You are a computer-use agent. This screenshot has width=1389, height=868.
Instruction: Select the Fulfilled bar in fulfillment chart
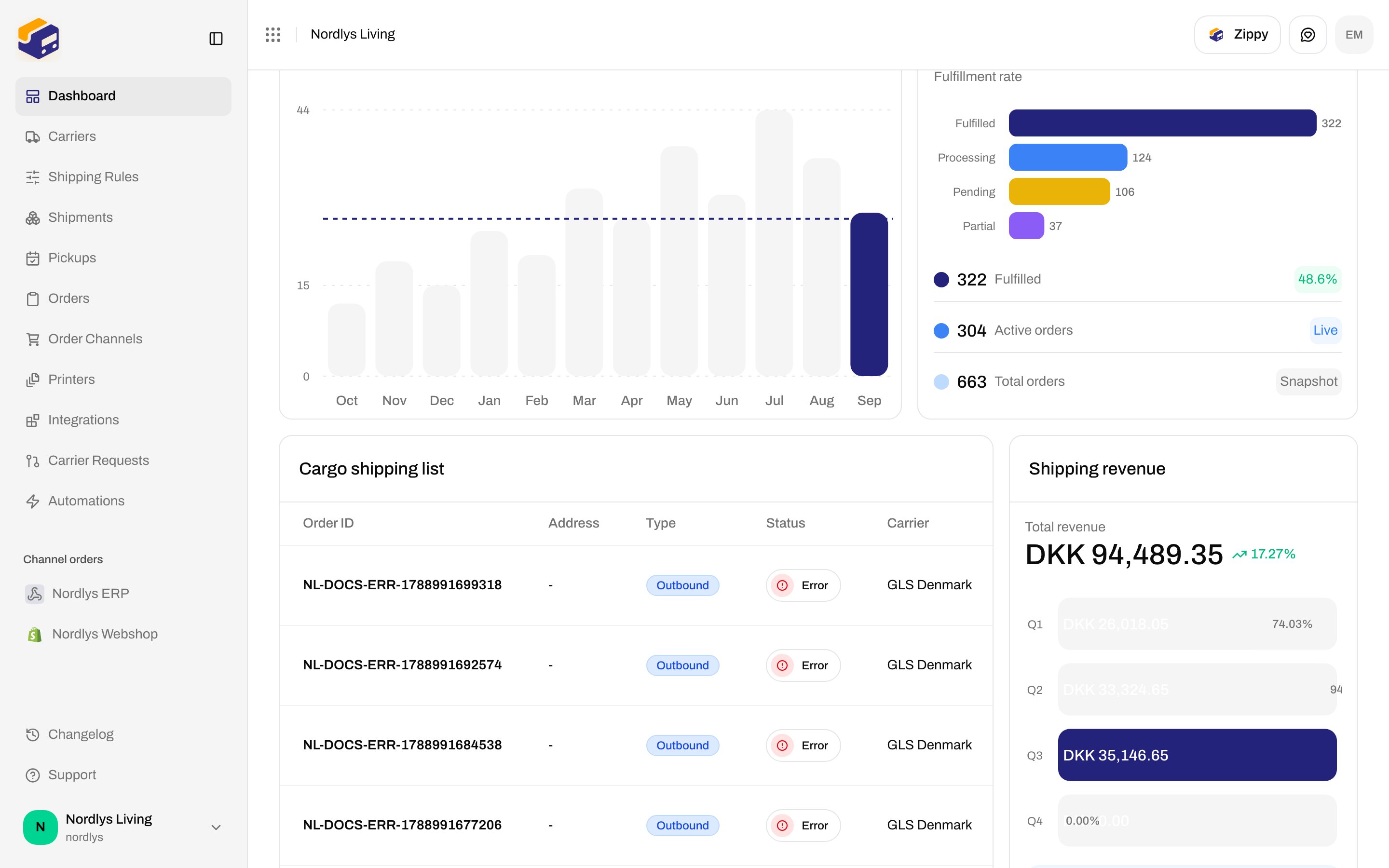[x=1162, y=123]
